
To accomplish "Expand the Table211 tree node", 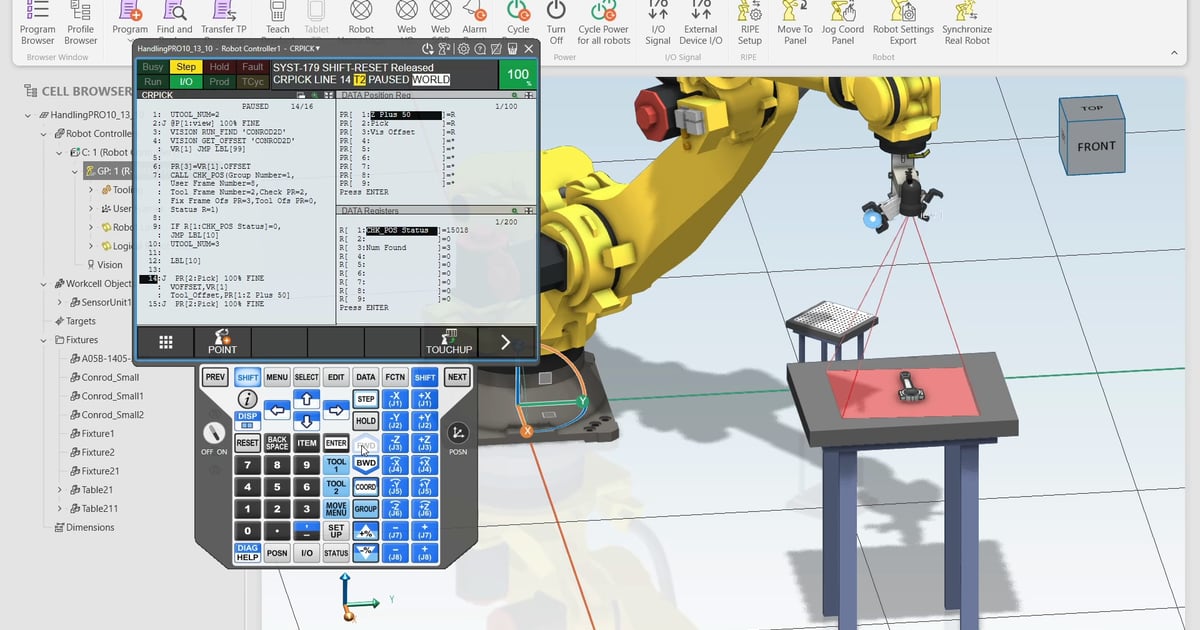I will pos(58,509).
